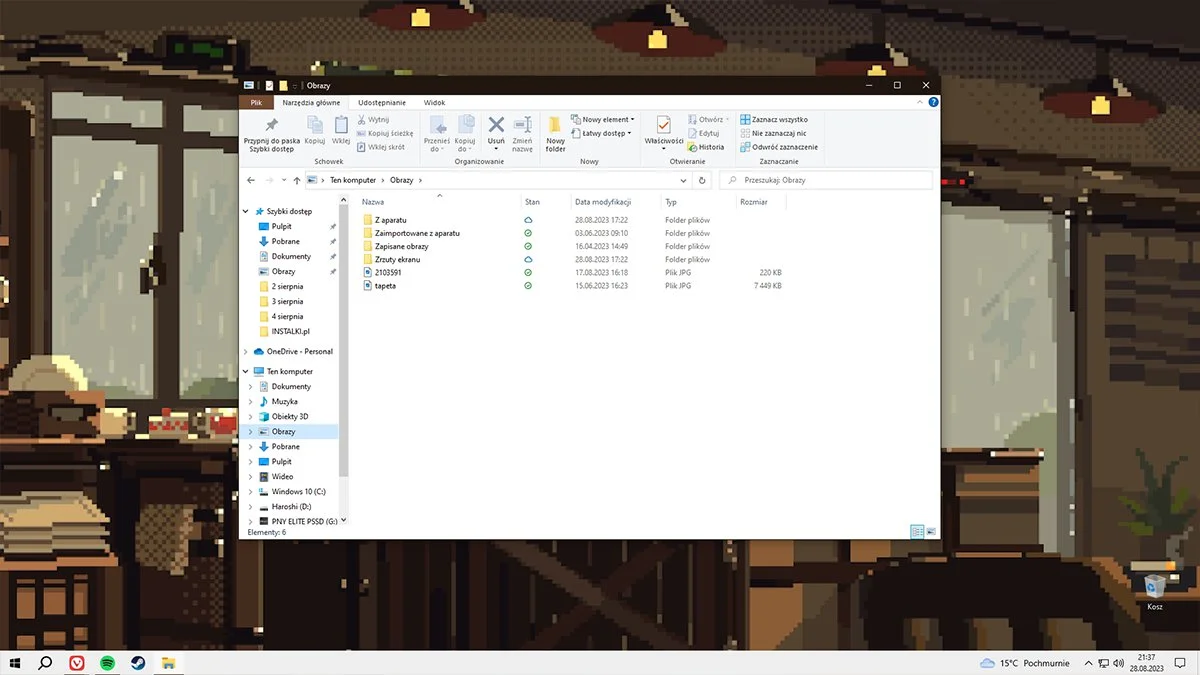
Task: Collapse the Ten komputer tree node
Action: click(243, 371)
